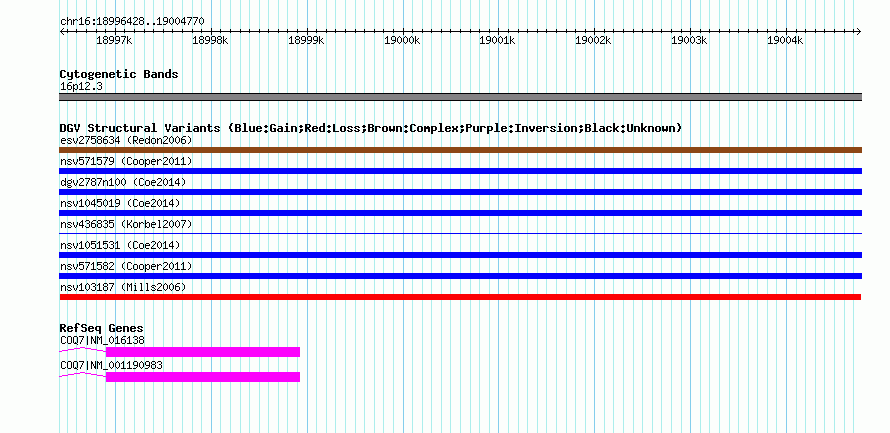Open the nsv571582 (Cooper2011) label
890x433 pixels.
click(126, 266)
